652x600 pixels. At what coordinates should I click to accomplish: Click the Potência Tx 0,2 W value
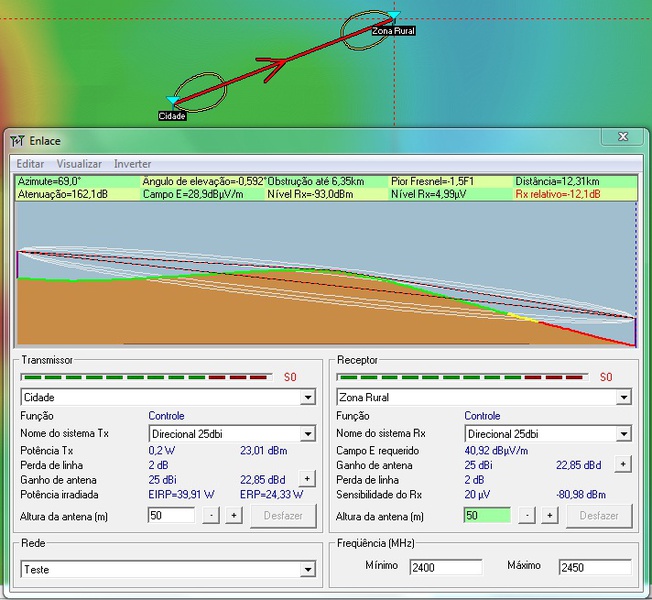pyautogui.click(x=162, y=450)
